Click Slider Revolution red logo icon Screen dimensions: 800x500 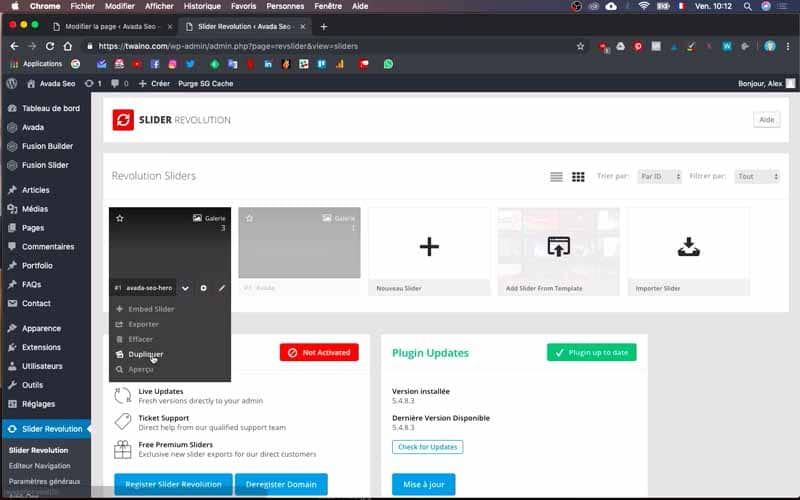coord(123,120)
